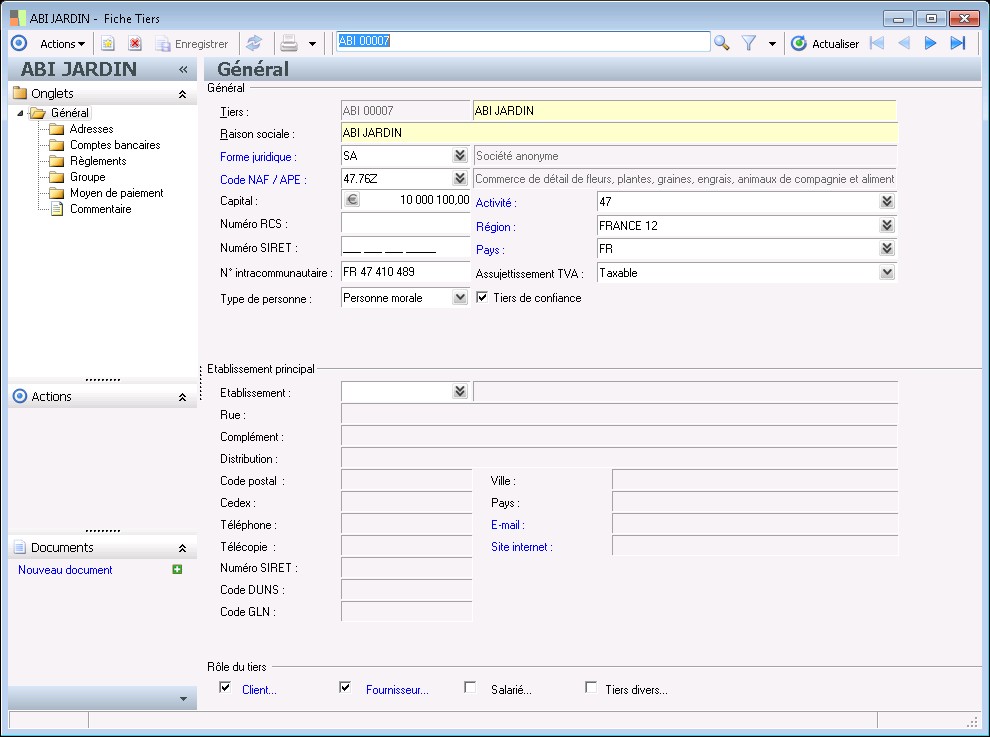Collapse the Onglets panel section
The width and height of the screenshot is (990, 737).
[182, 94]
